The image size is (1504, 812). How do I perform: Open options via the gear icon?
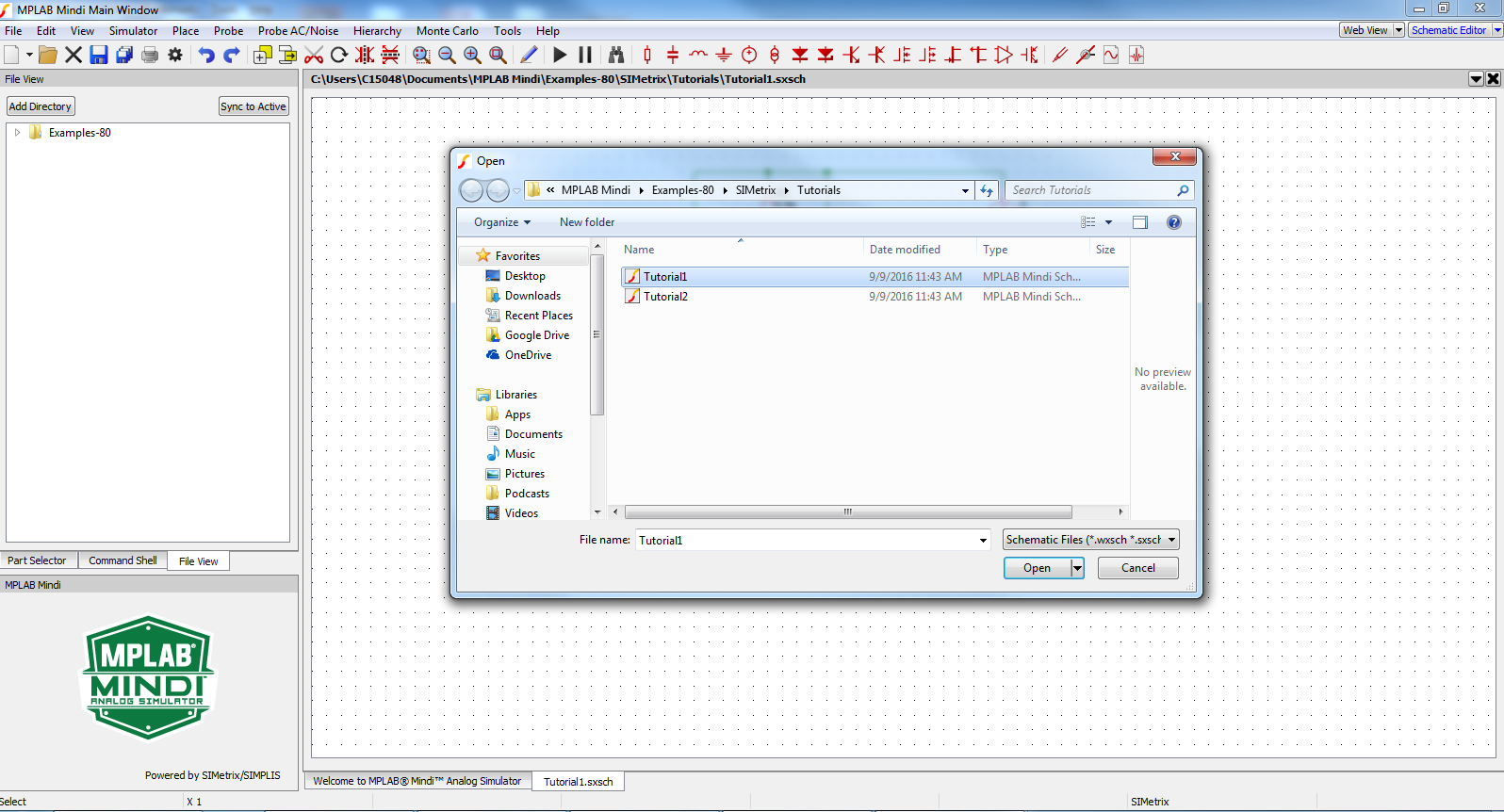click(x=175, y=55)
